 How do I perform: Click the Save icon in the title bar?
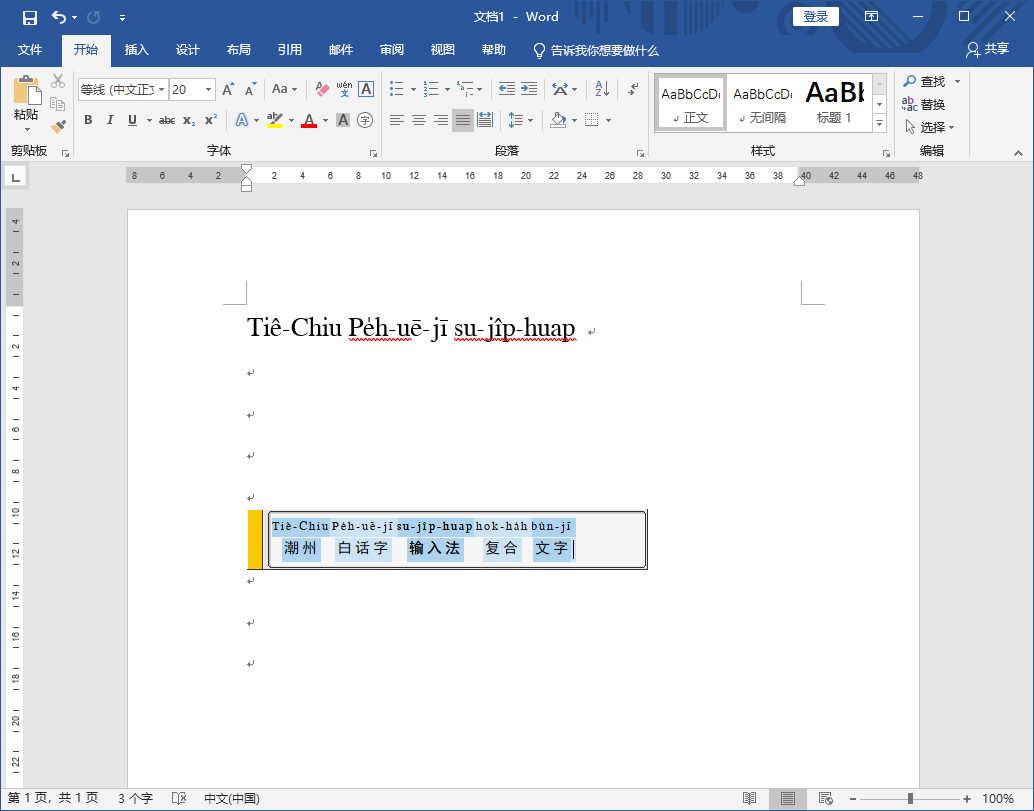coord(30,17)
